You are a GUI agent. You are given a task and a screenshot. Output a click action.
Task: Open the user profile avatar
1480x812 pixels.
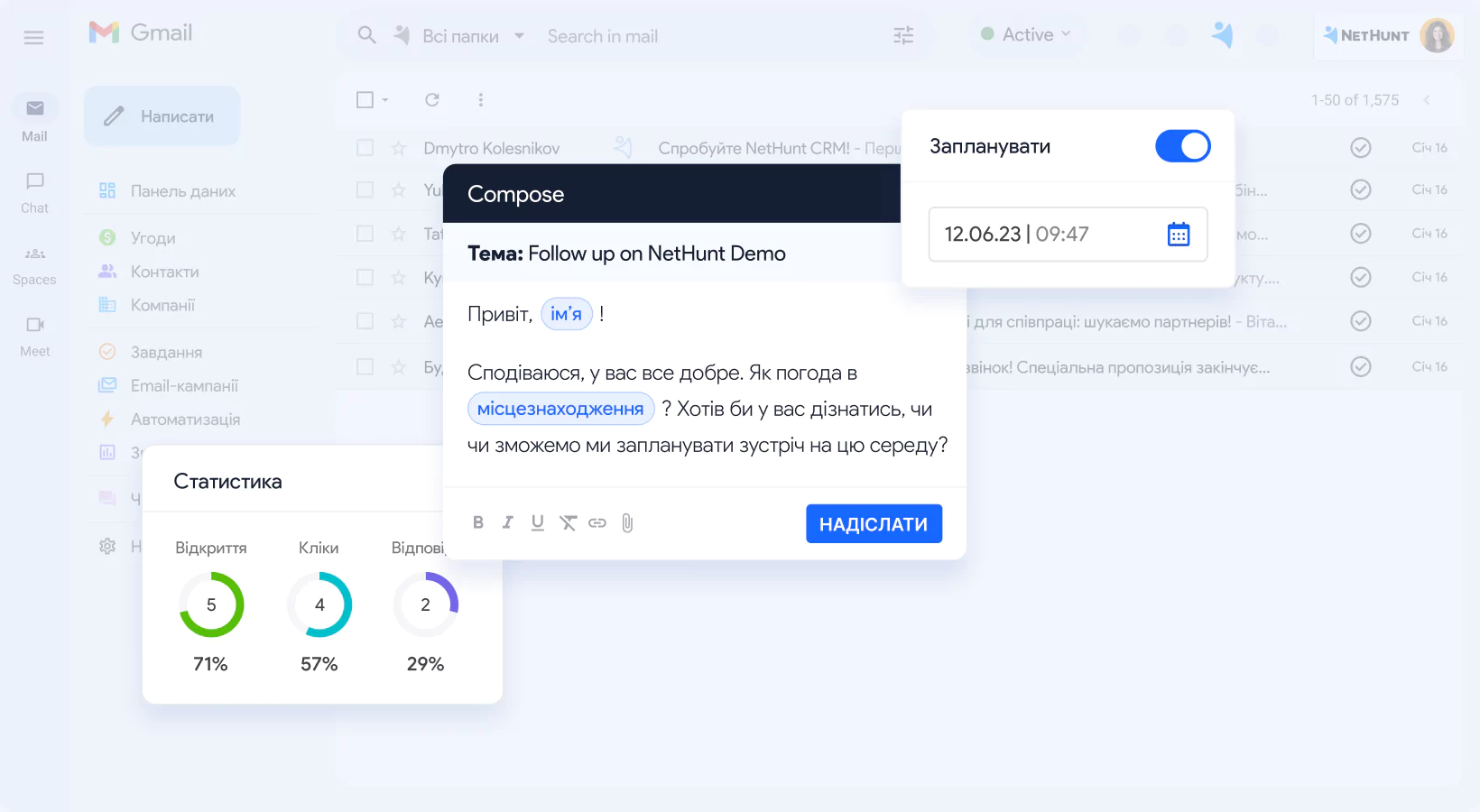pyautogui.click(x=1437, y=35)
